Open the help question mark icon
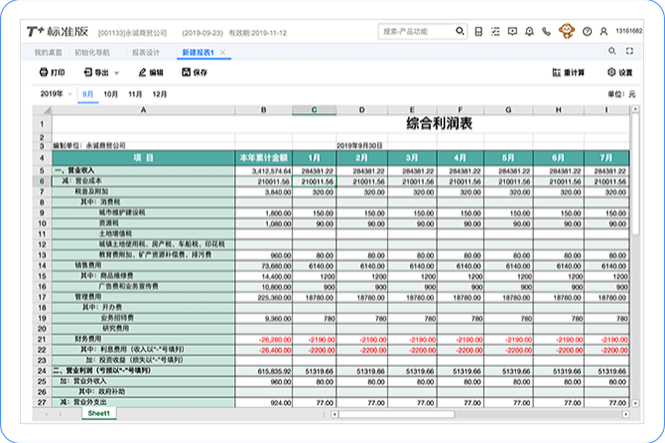This screenshot has height=443, width=665. pos(587,31)
